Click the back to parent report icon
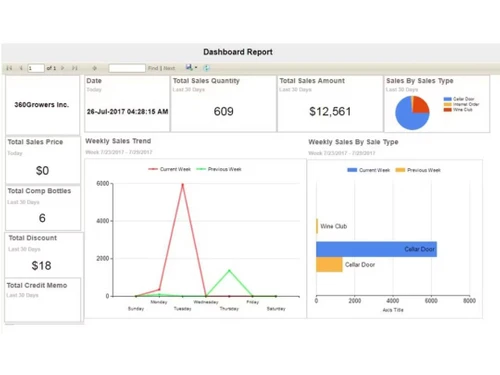This screenshot has width=500, height=375. [94, 68]
